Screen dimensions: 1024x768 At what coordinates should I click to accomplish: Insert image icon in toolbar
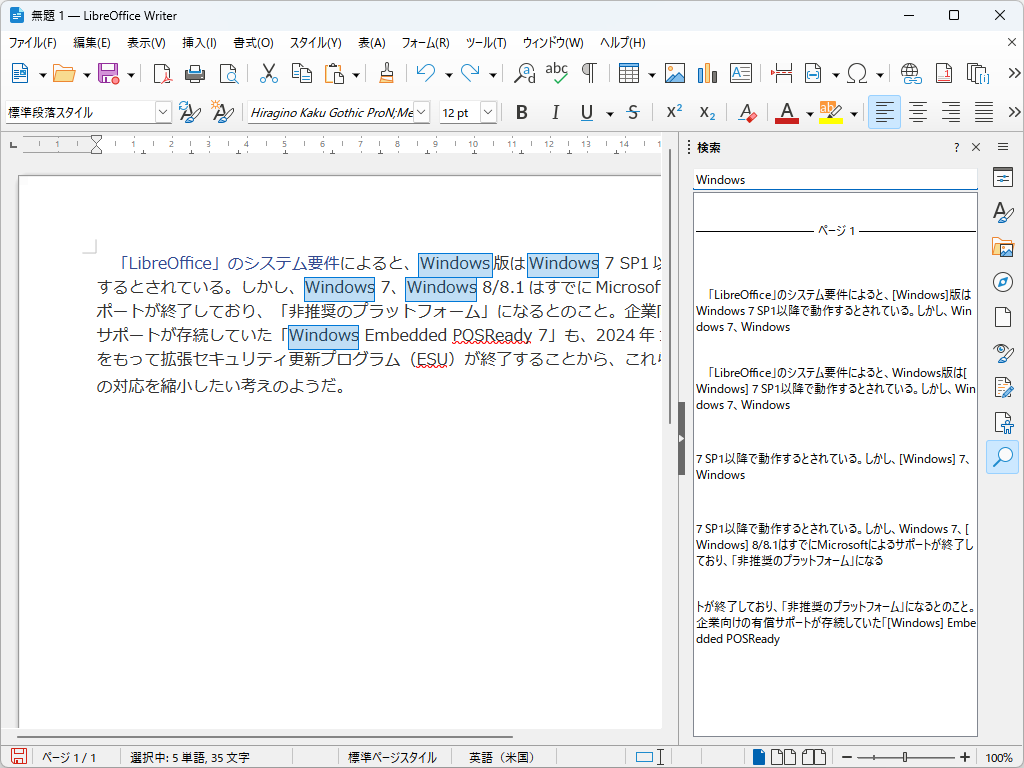pyautogui.click(x=675, y=73)
